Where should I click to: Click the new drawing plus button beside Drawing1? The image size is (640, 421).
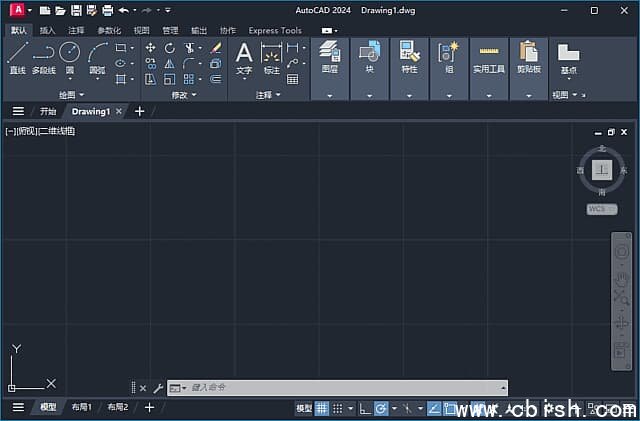(140, 111)
